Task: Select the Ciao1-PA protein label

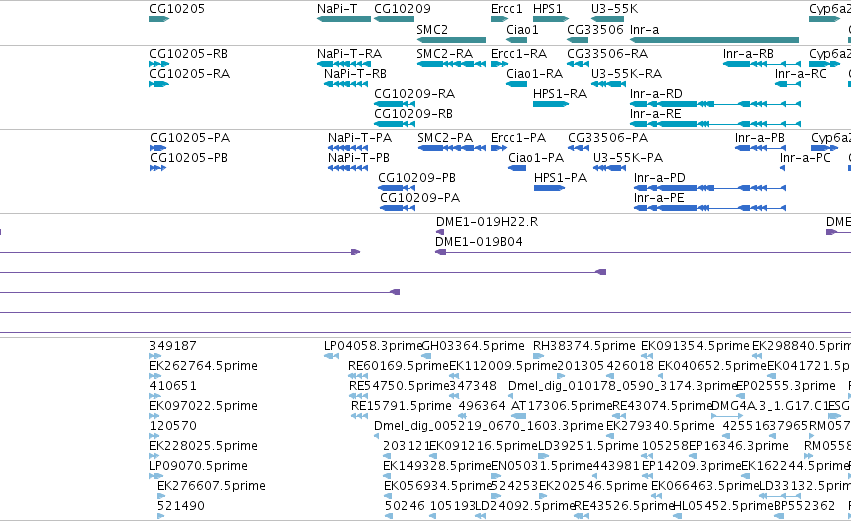Action: [x=536, y=158]
